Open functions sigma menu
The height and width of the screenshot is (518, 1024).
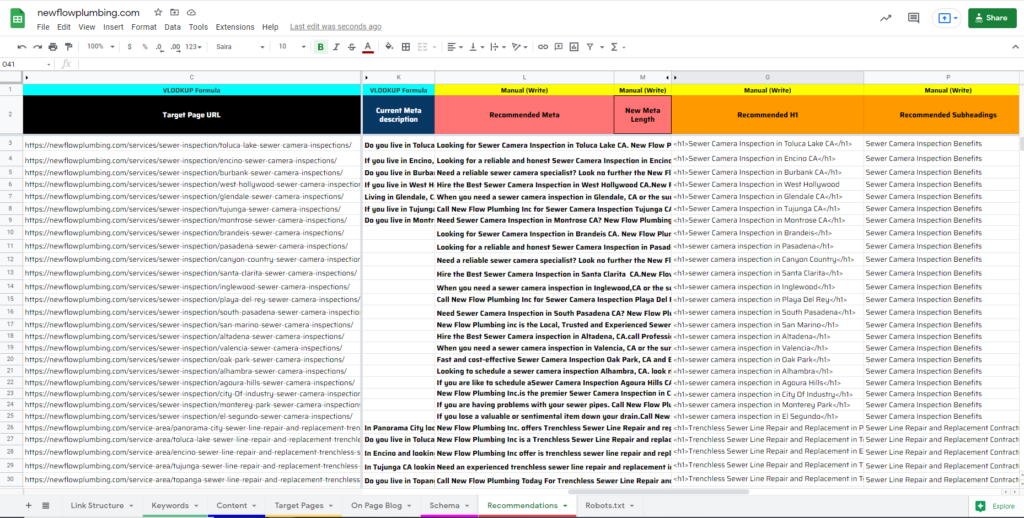tap(617, 47)
